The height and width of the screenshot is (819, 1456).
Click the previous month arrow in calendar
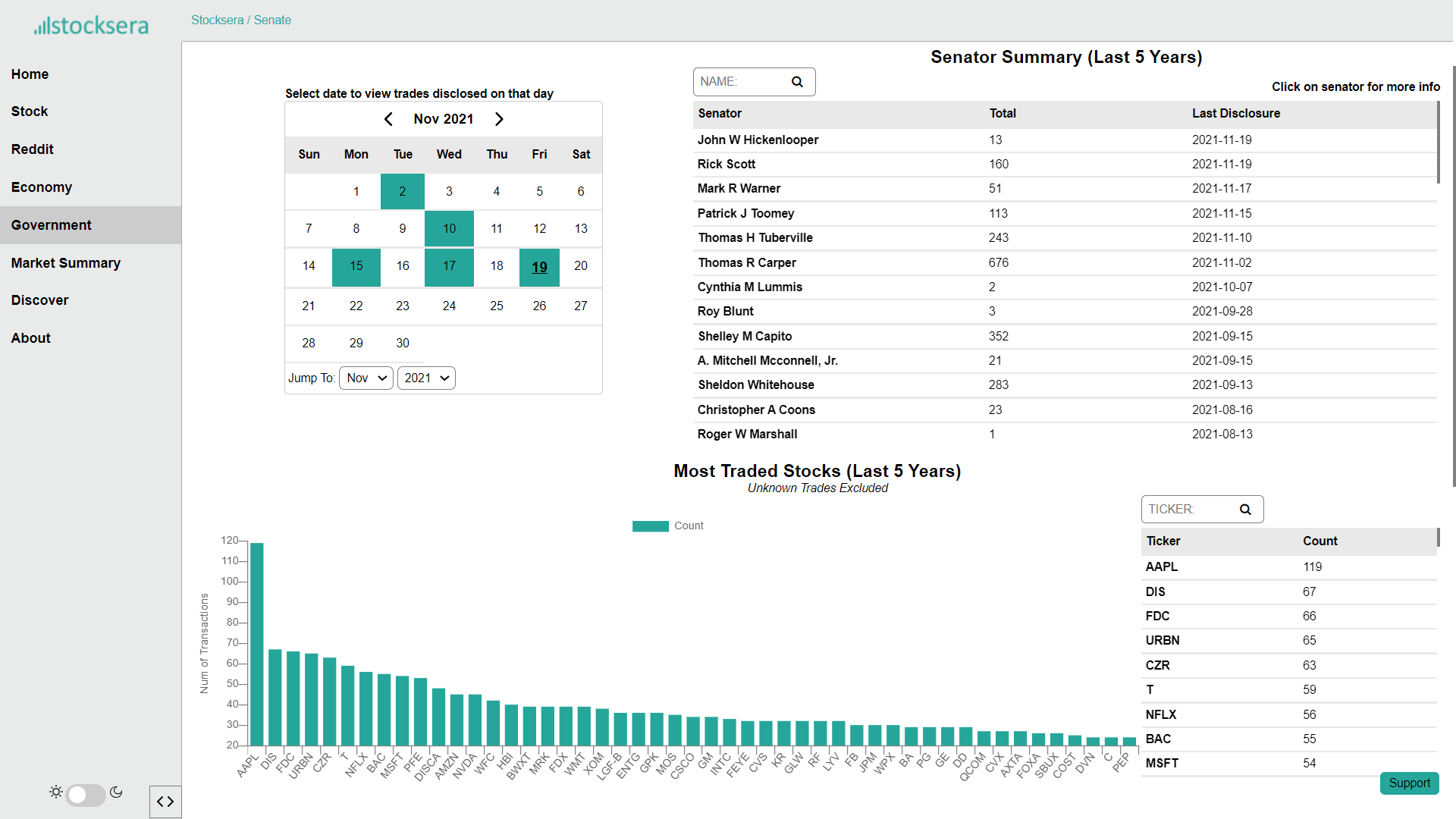388,119
